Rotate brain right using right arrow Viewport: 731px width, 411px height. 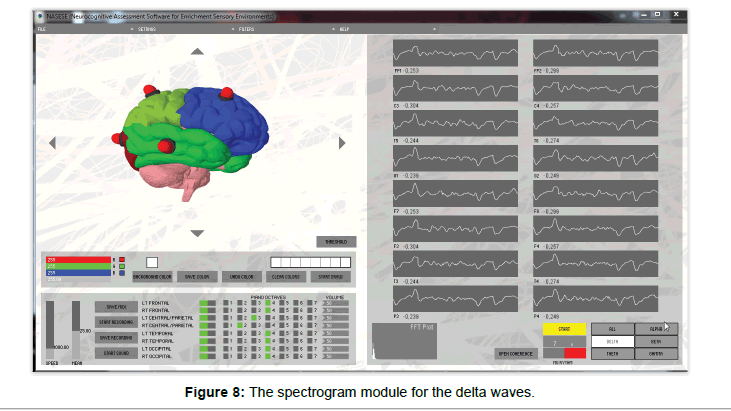click(x=341, y=142)
